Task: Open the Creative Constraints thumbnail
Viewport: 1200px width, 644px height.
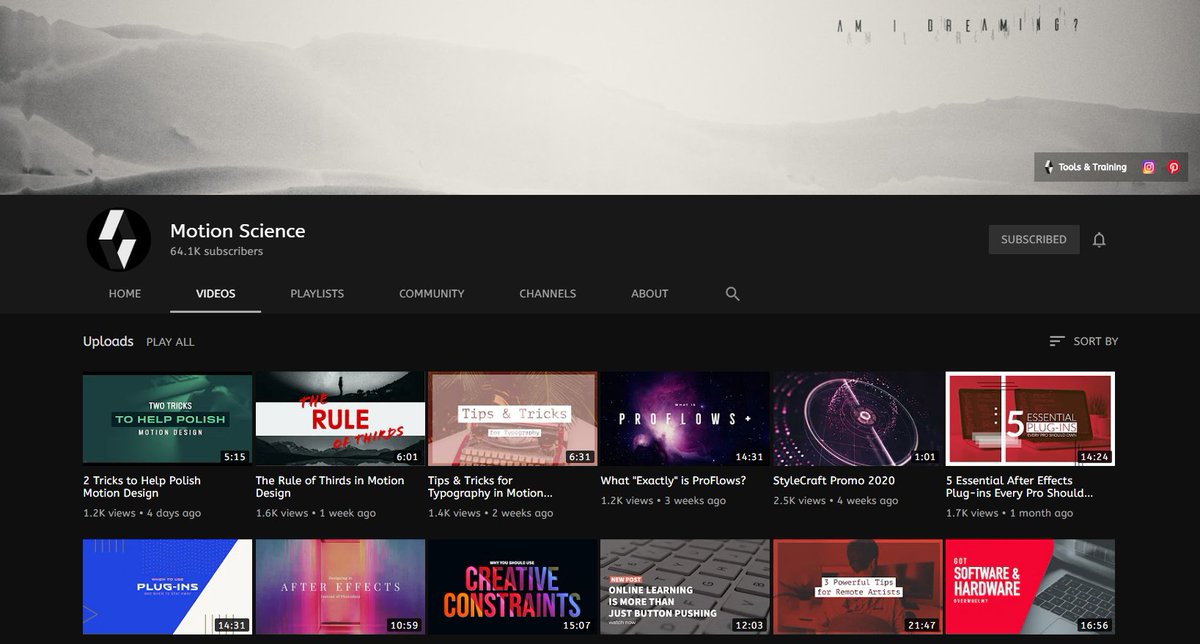Action: coord(513,587)
